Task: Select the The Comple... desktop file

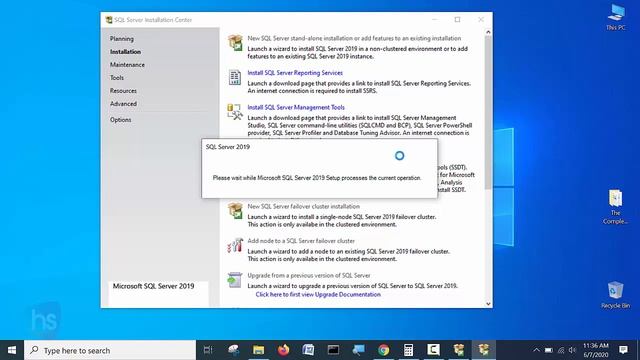Action: click(x=616, y=207)
